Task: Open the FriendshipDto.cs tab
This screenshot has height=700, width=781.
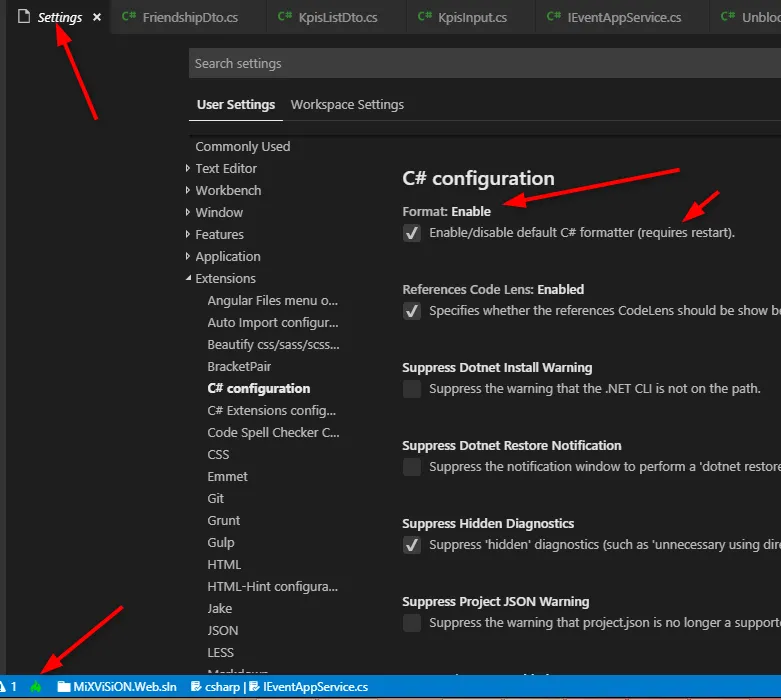Action: pyautogui.click(x=190, y=17)
